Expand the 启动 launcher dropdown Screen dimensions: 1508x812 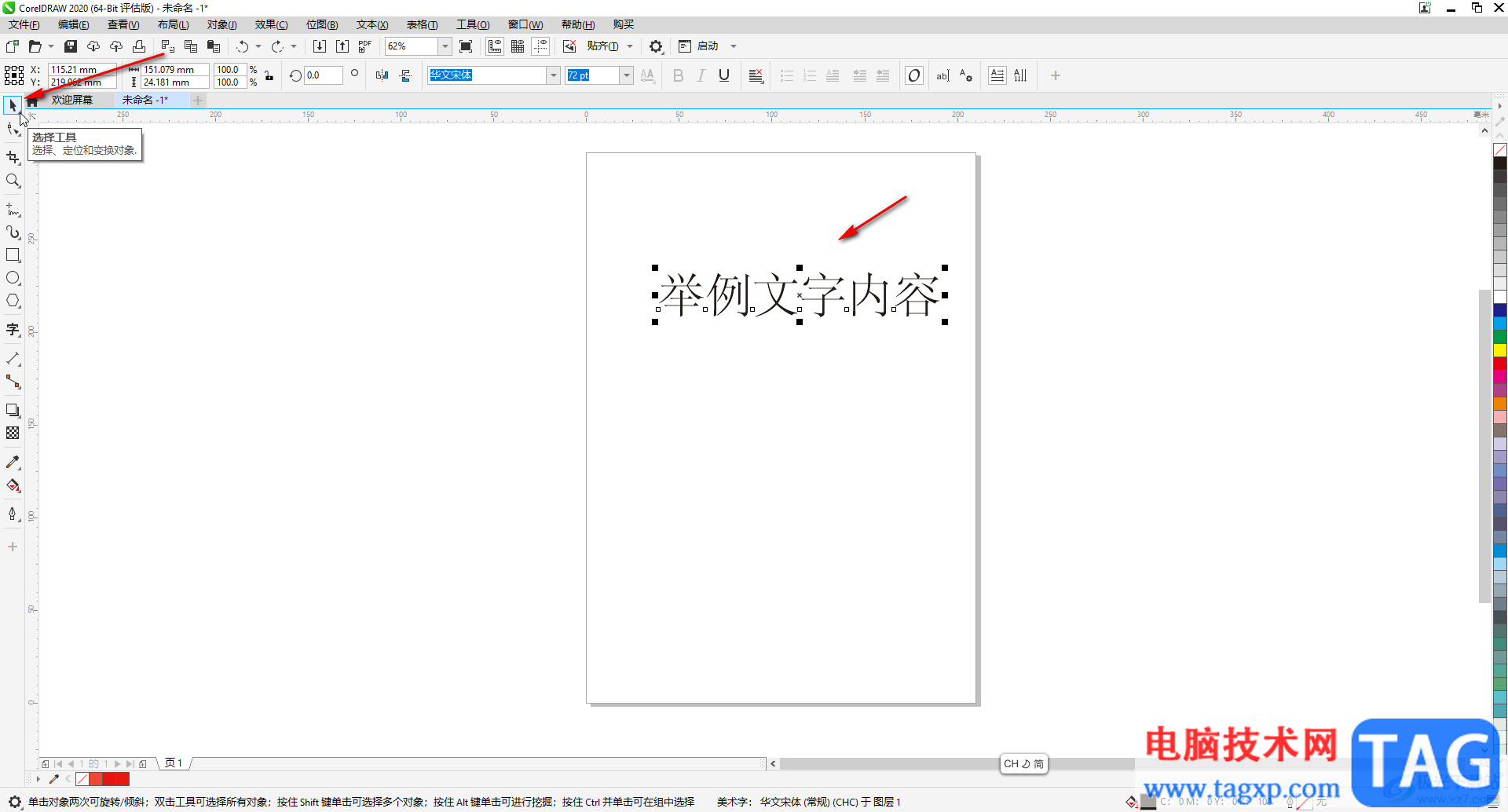pos(734,46)
